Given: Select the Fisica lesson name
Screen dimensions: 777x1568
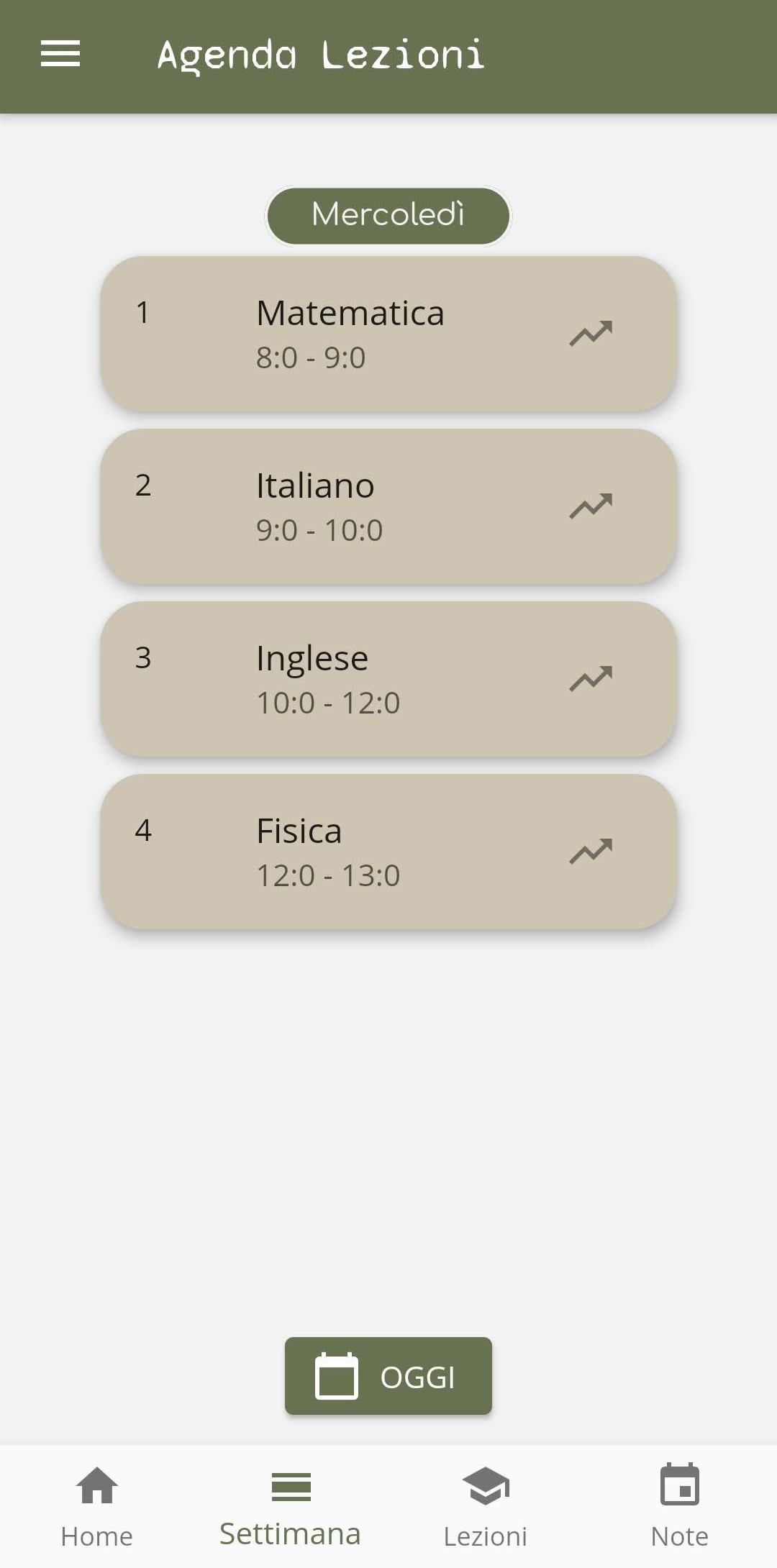Looking at the screenshot, I should click(x=299, y=831).
